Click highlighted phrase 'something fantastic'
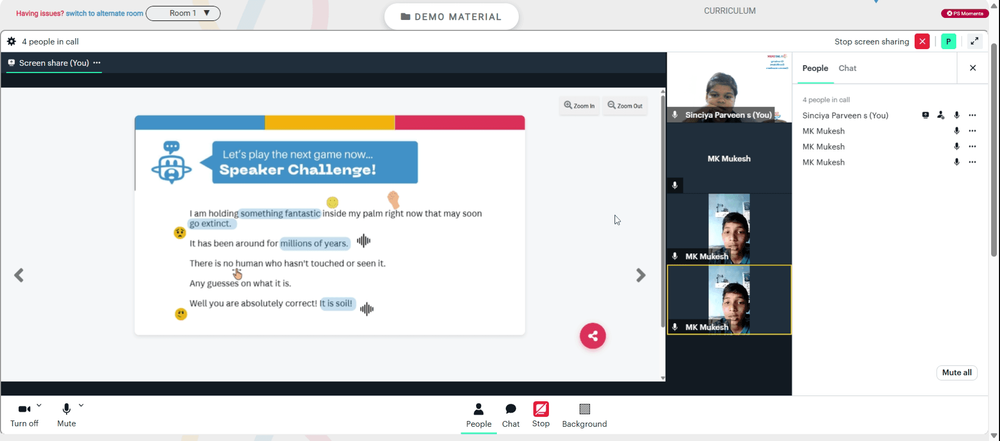The image size is (1000, 441). pos(280,213)
